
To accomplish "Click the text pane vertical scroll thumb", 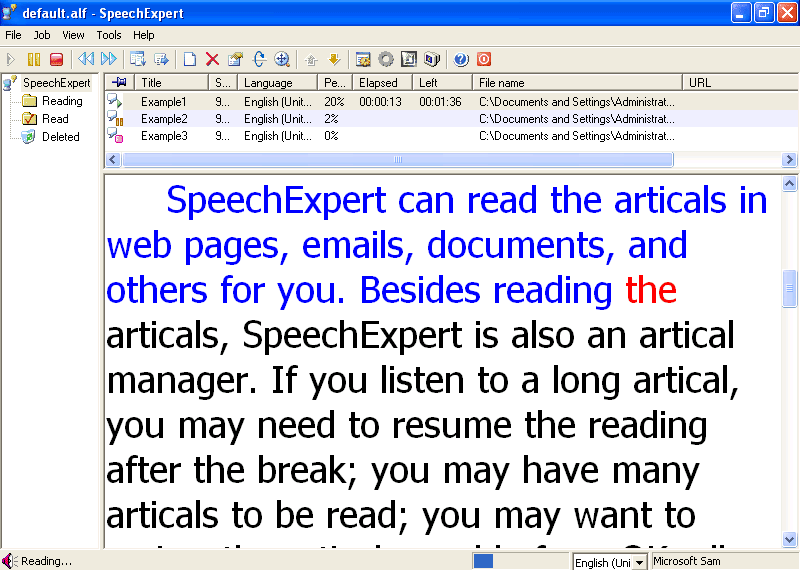I will (x=789, y=288).
